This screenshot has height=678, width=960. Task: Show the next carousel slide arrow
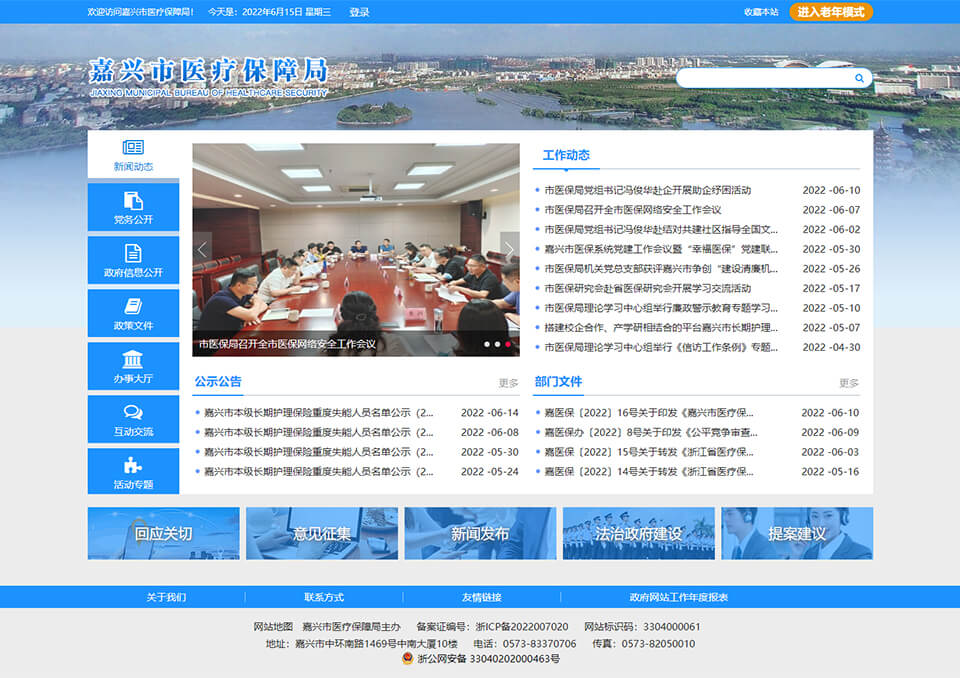[x=509, y=250]
